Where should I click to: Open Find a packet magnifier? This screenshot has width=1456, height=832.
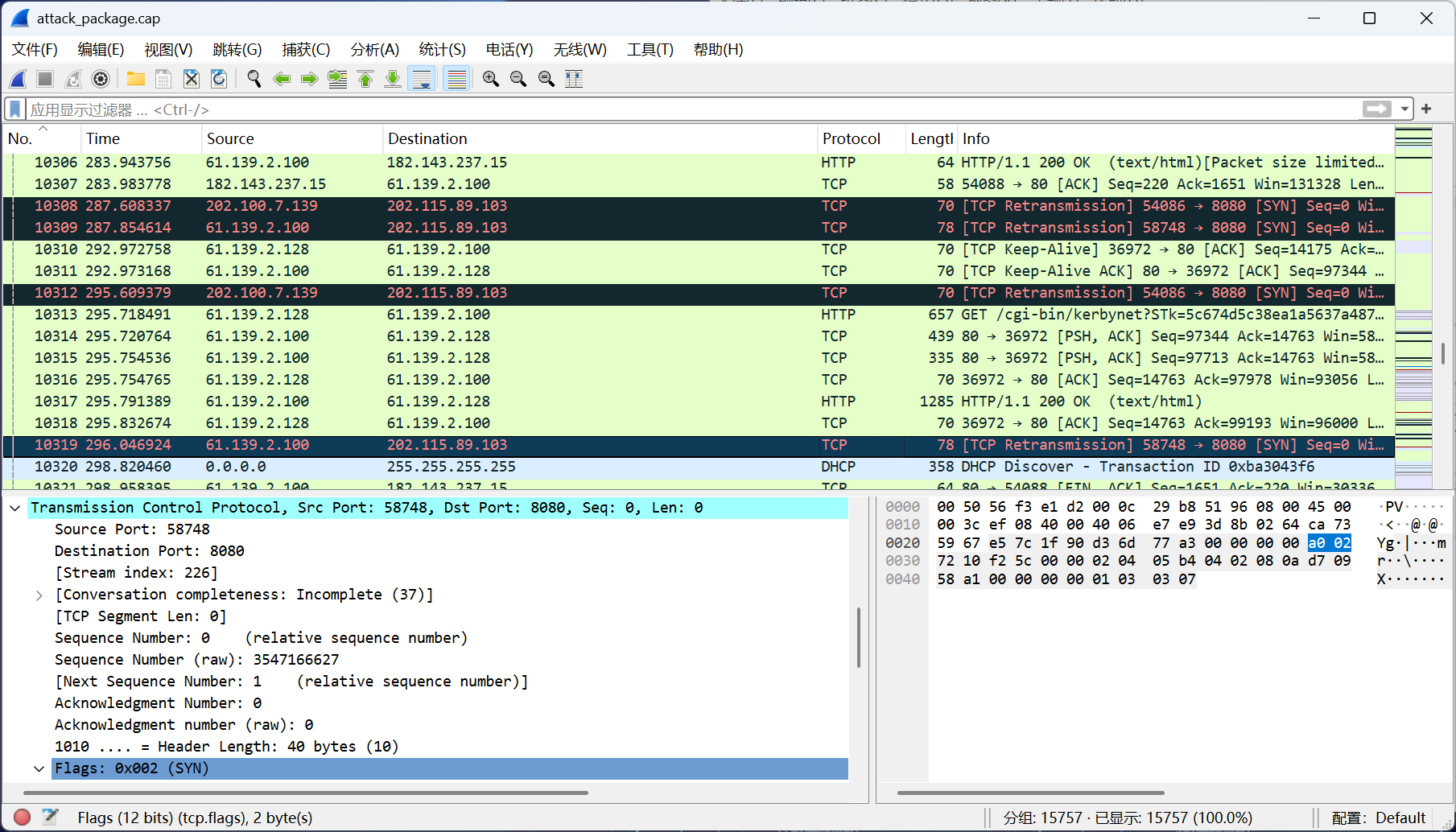(254, 79)
